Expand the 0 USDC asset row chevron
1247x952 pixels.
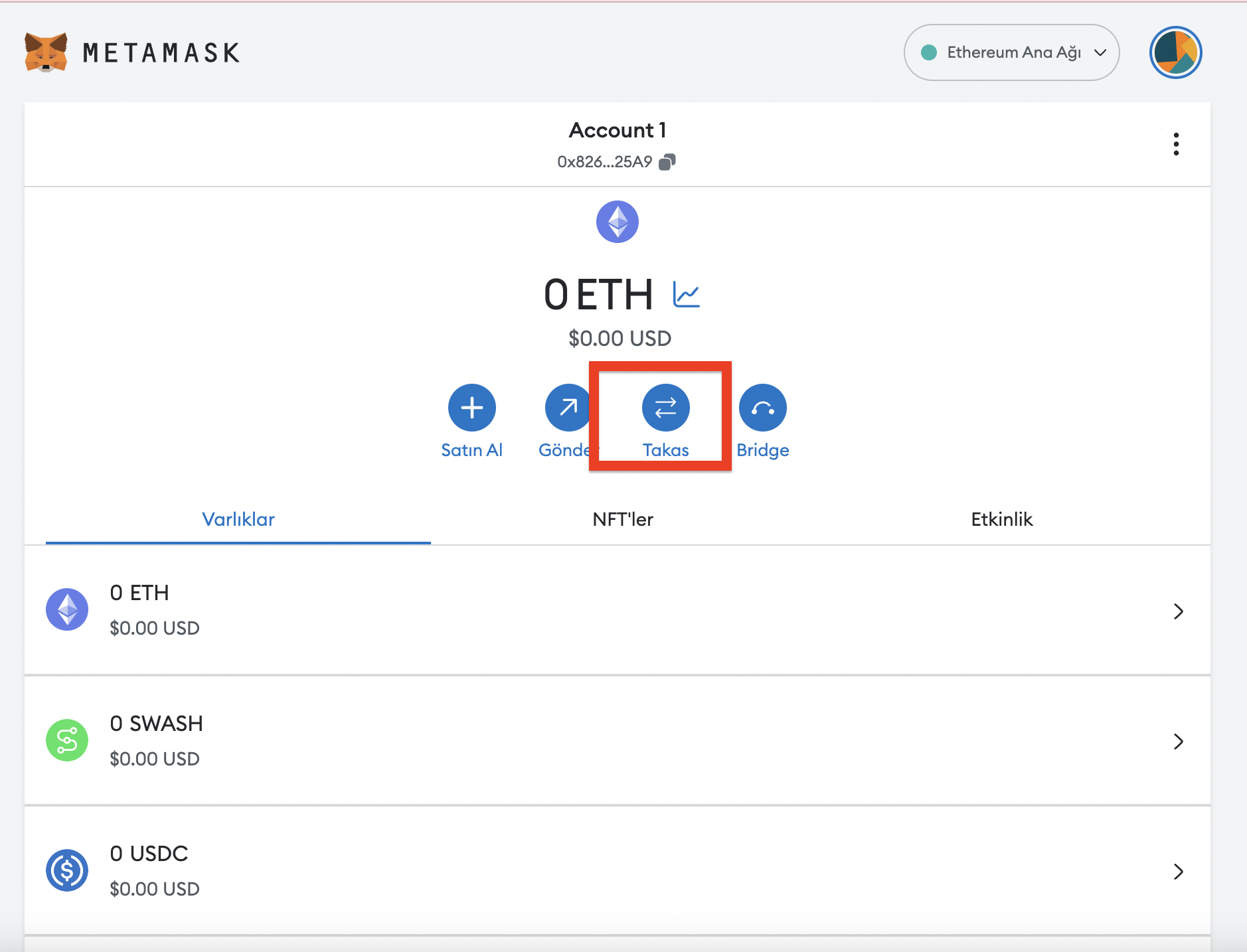(x=1179, y=872)
